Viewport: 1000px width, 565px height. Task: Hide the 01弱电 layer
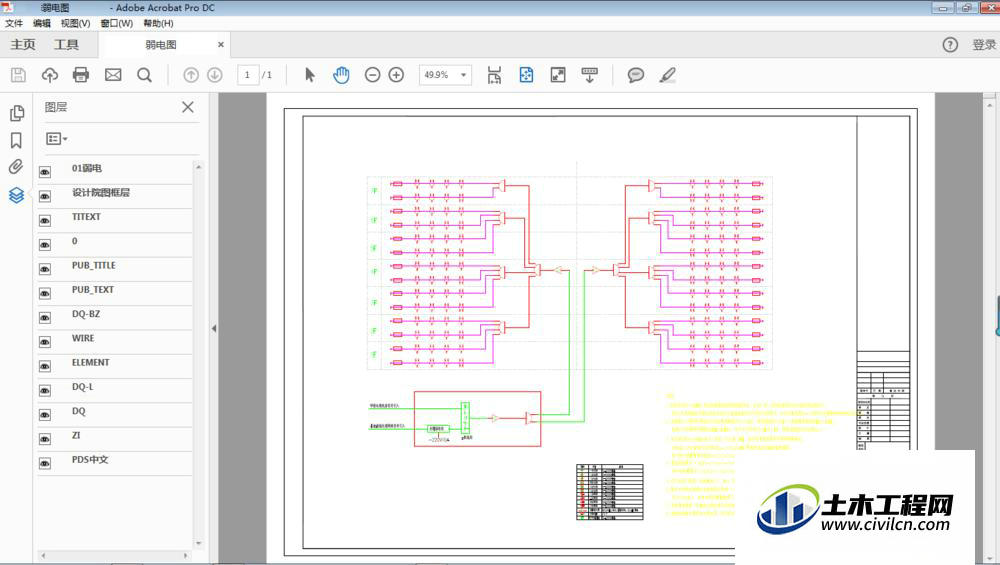45,172
